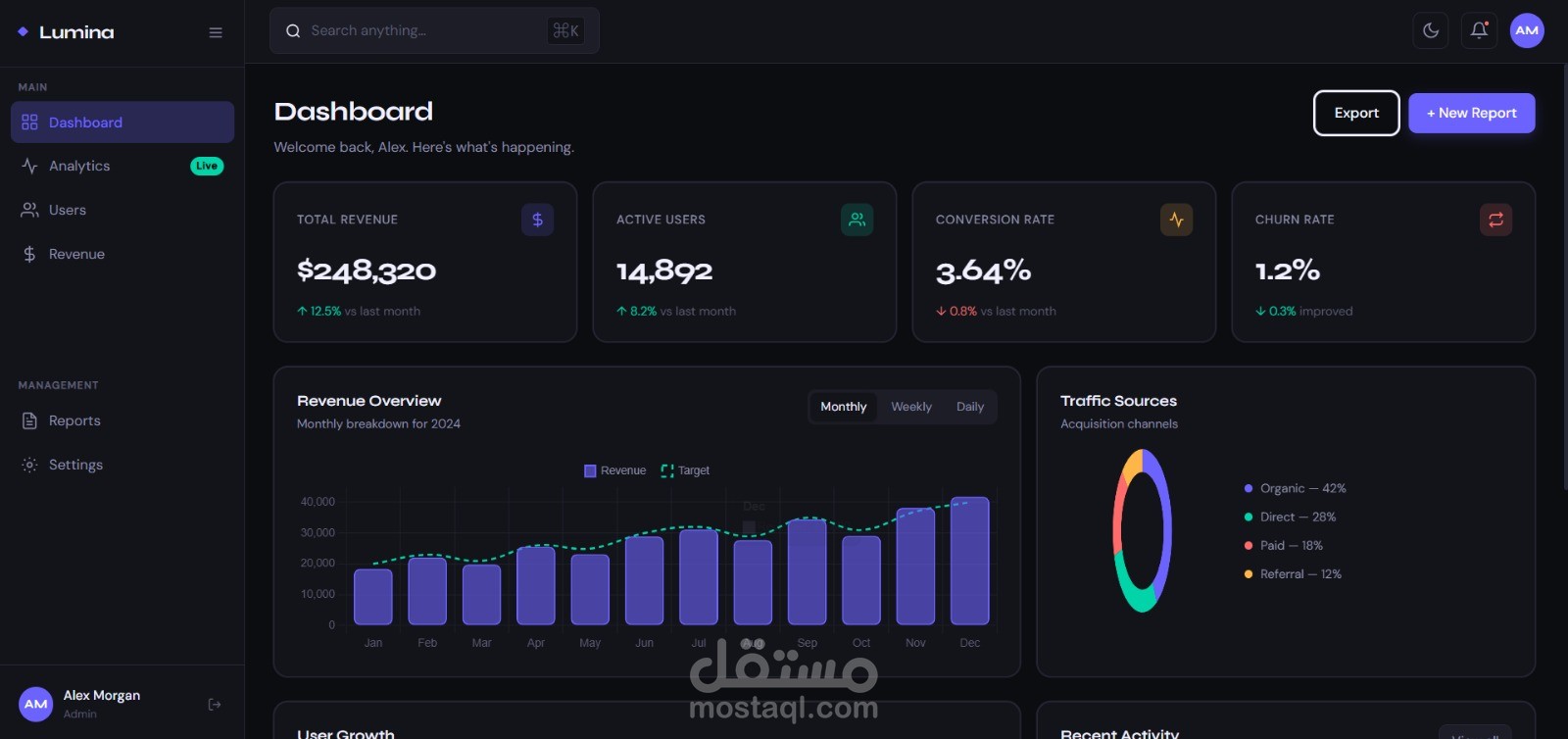
Task: Click the December revenue bar
Action: pos(970,561)
